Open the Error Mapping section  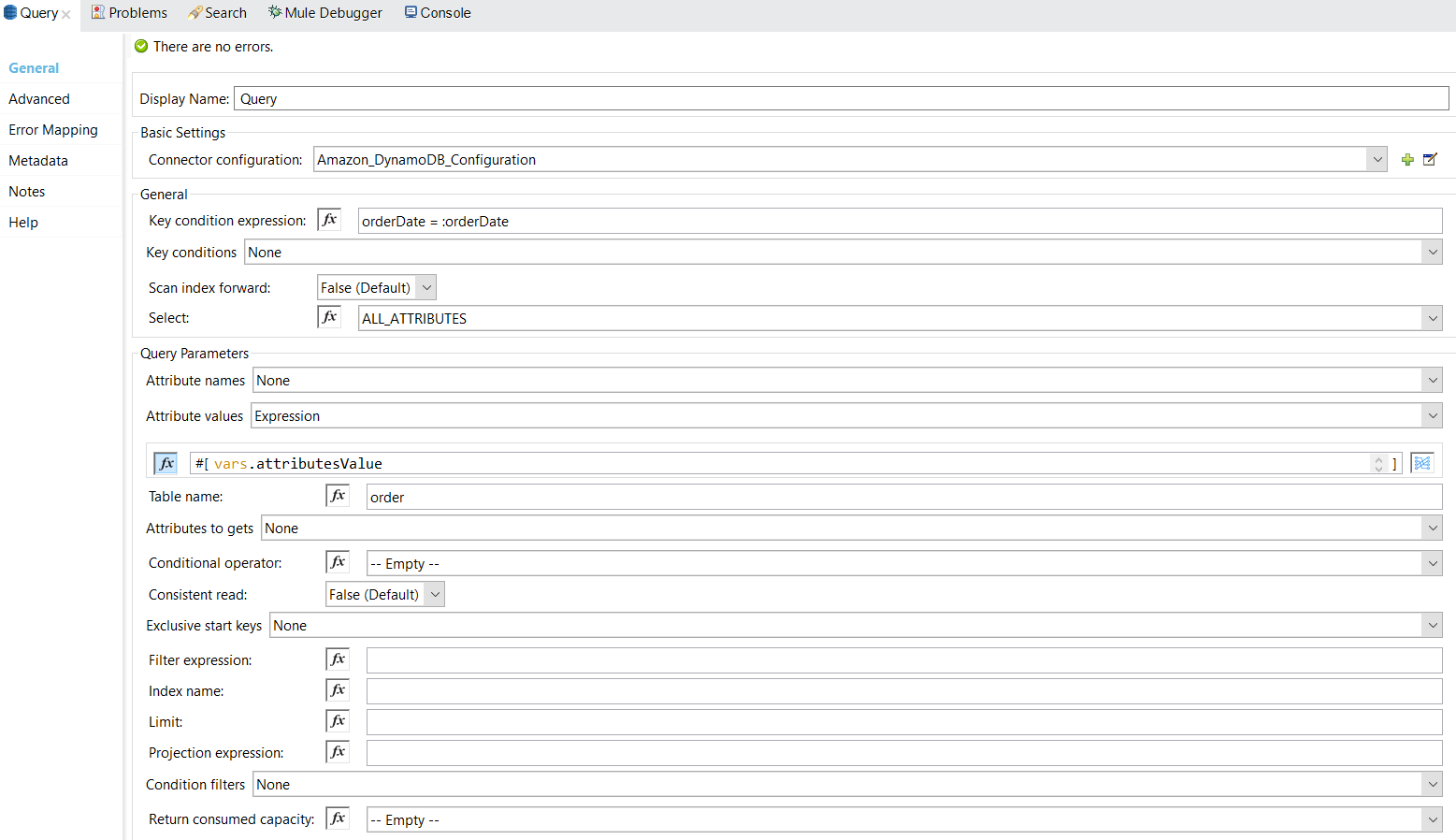53,129
